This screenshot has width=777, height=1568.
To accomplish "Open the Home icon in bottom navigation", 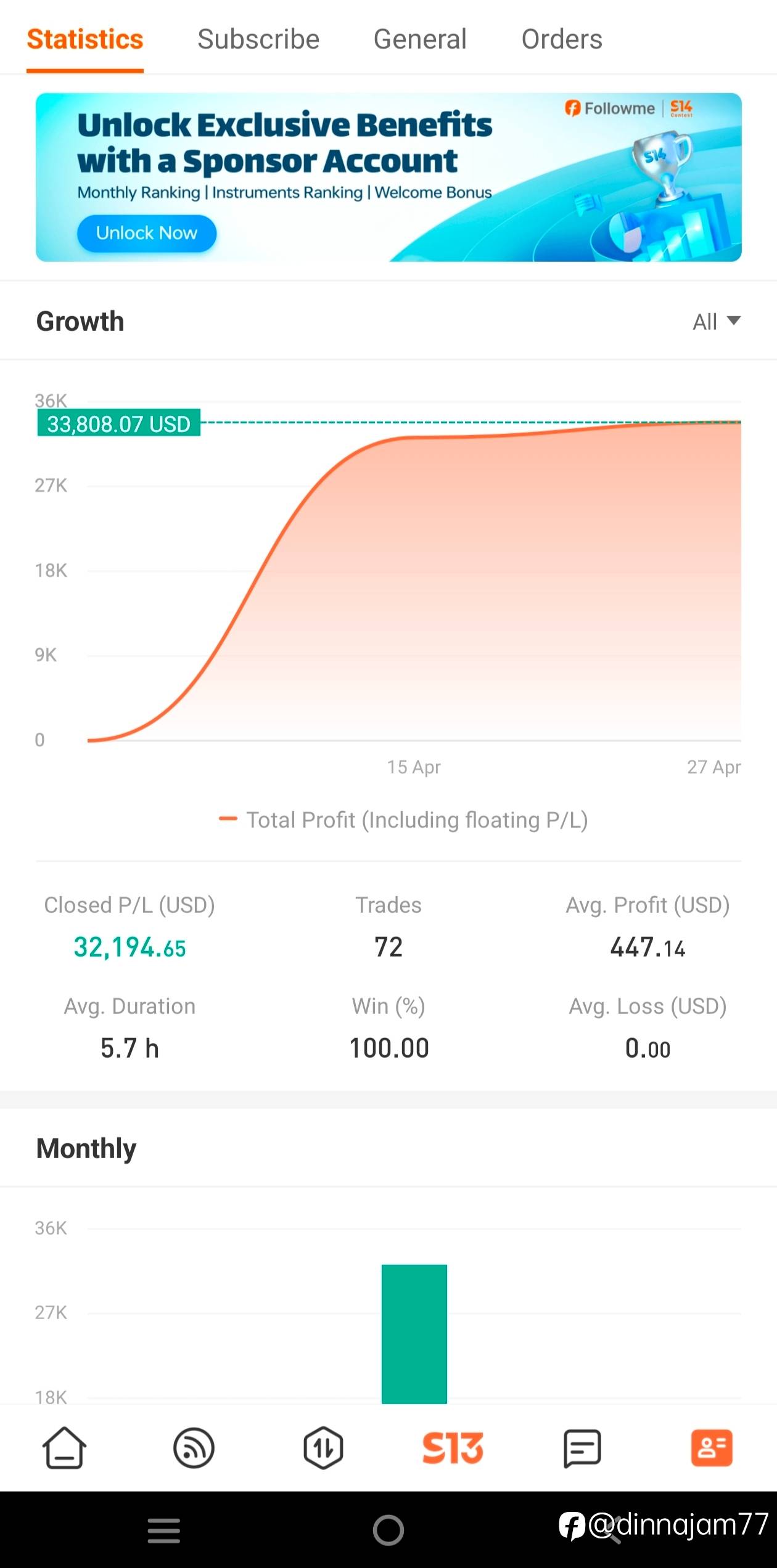I will 64,1447.
